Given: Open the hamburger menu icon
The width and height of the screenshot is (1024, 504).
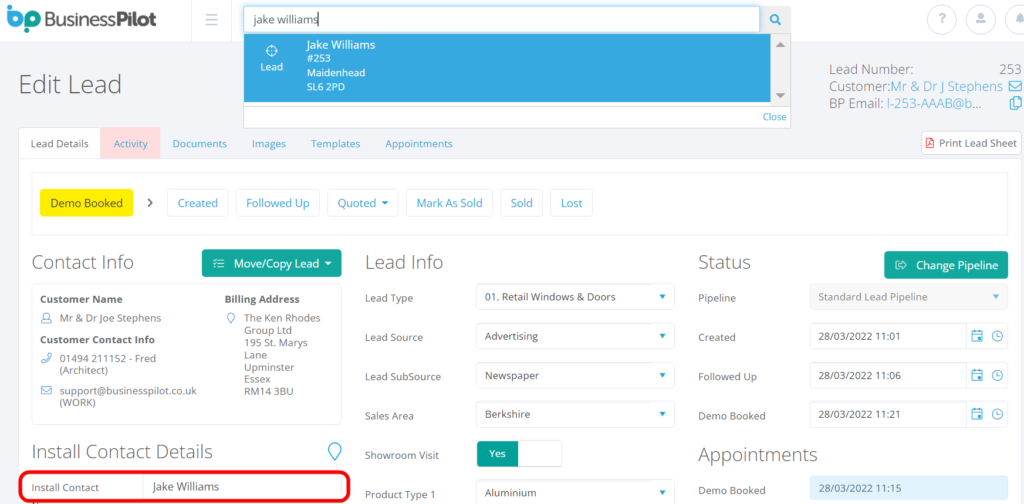Looking at the screenshot, I should (211, 19).
